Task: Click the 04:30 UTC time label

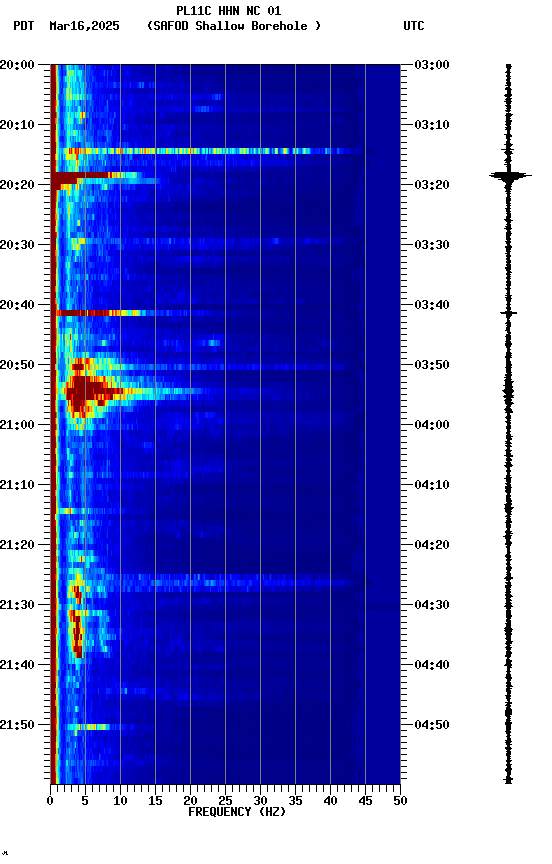Action: [x=432, y=606]
